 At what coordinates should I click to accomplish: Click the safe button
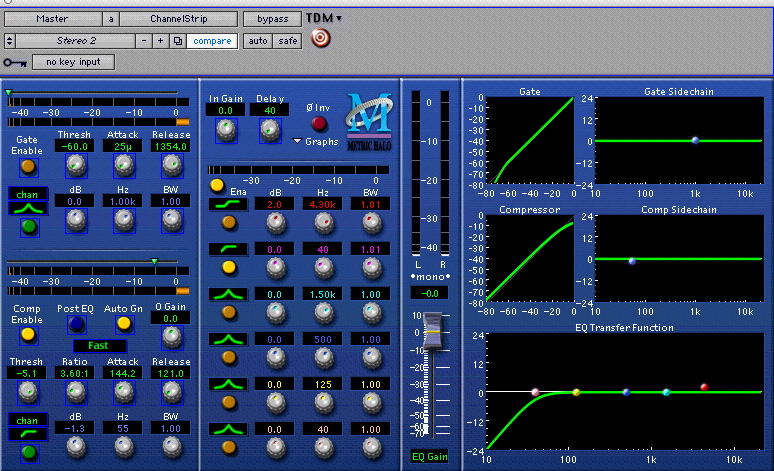coord(287,41)
